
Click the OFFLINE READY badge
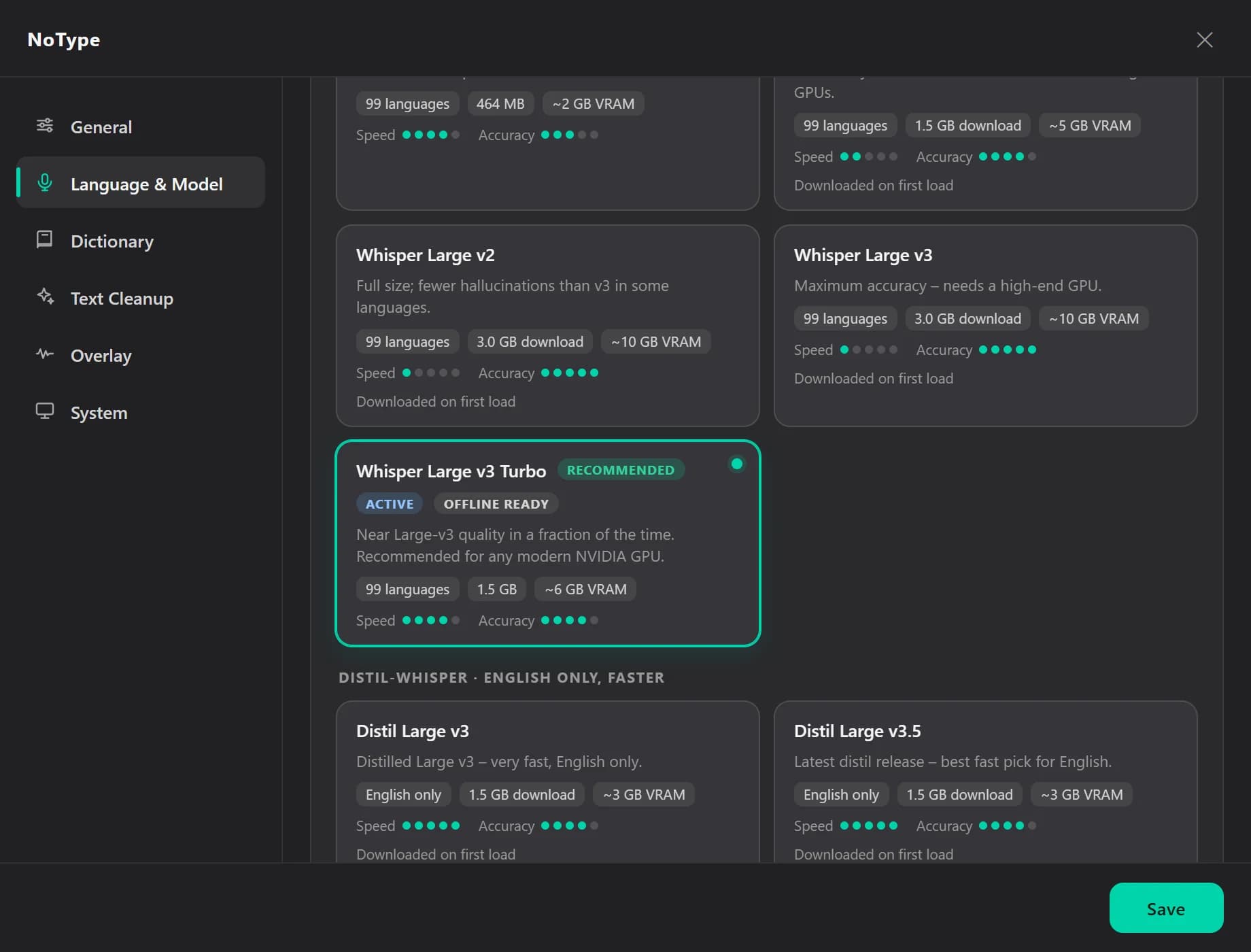pos(496,504)
